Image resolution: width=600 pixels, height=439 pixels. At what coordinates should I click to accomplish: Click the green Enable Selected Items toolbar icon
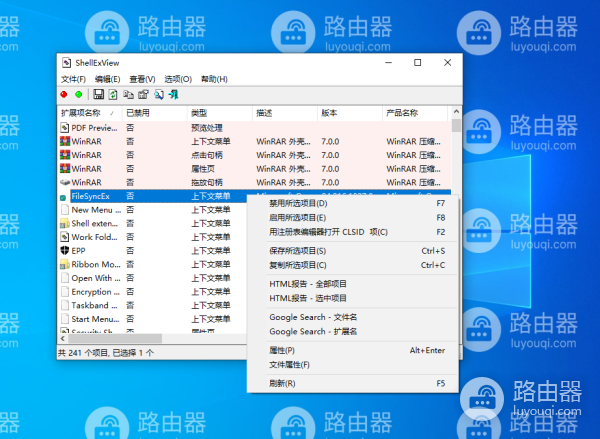(x=78, y=94)
